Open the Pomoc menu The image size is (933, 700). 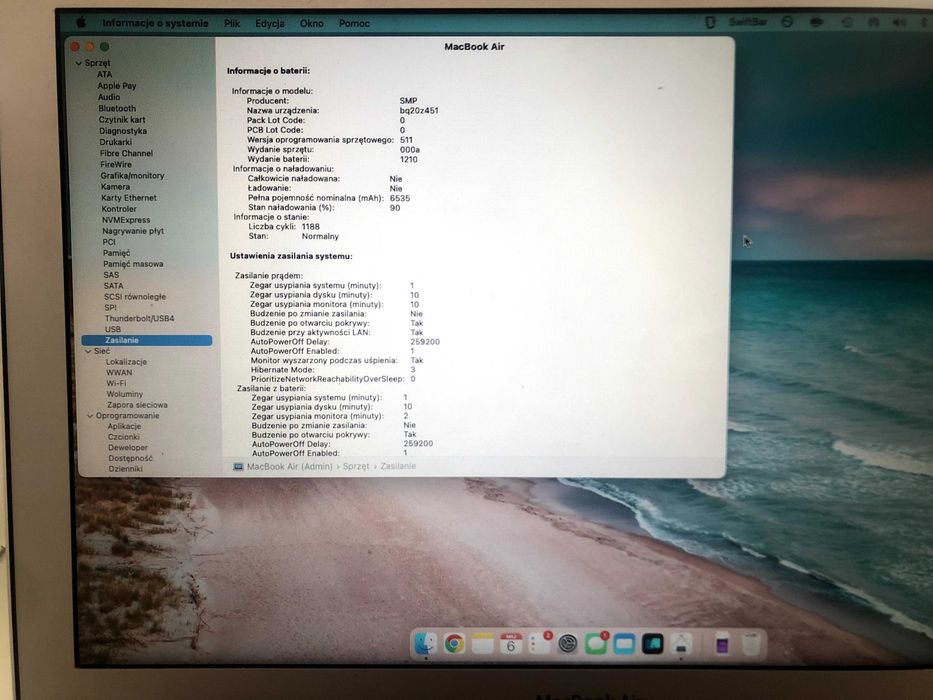pyautogui.click(x=355, y=23)
